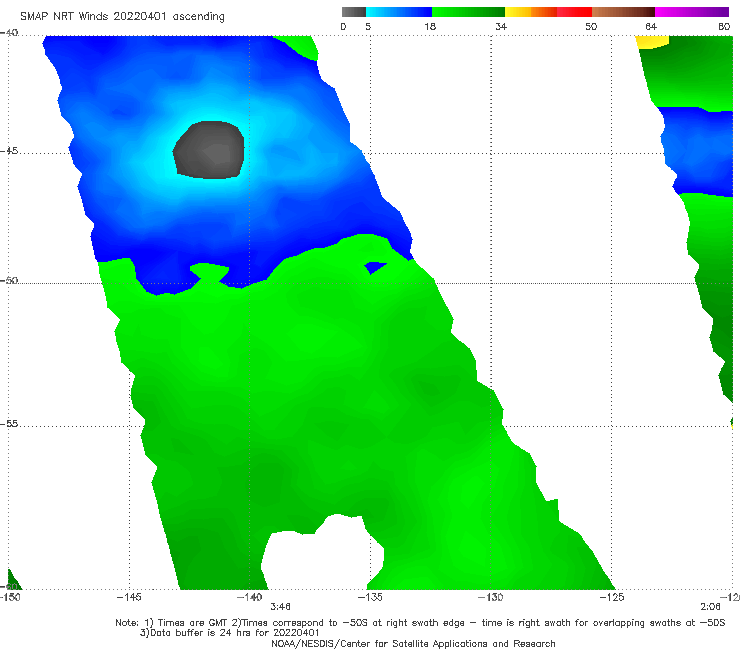Click the blue 5-18 segment of the color bar
This screenshot has height=650, width=740.
(x=399, y=12)
